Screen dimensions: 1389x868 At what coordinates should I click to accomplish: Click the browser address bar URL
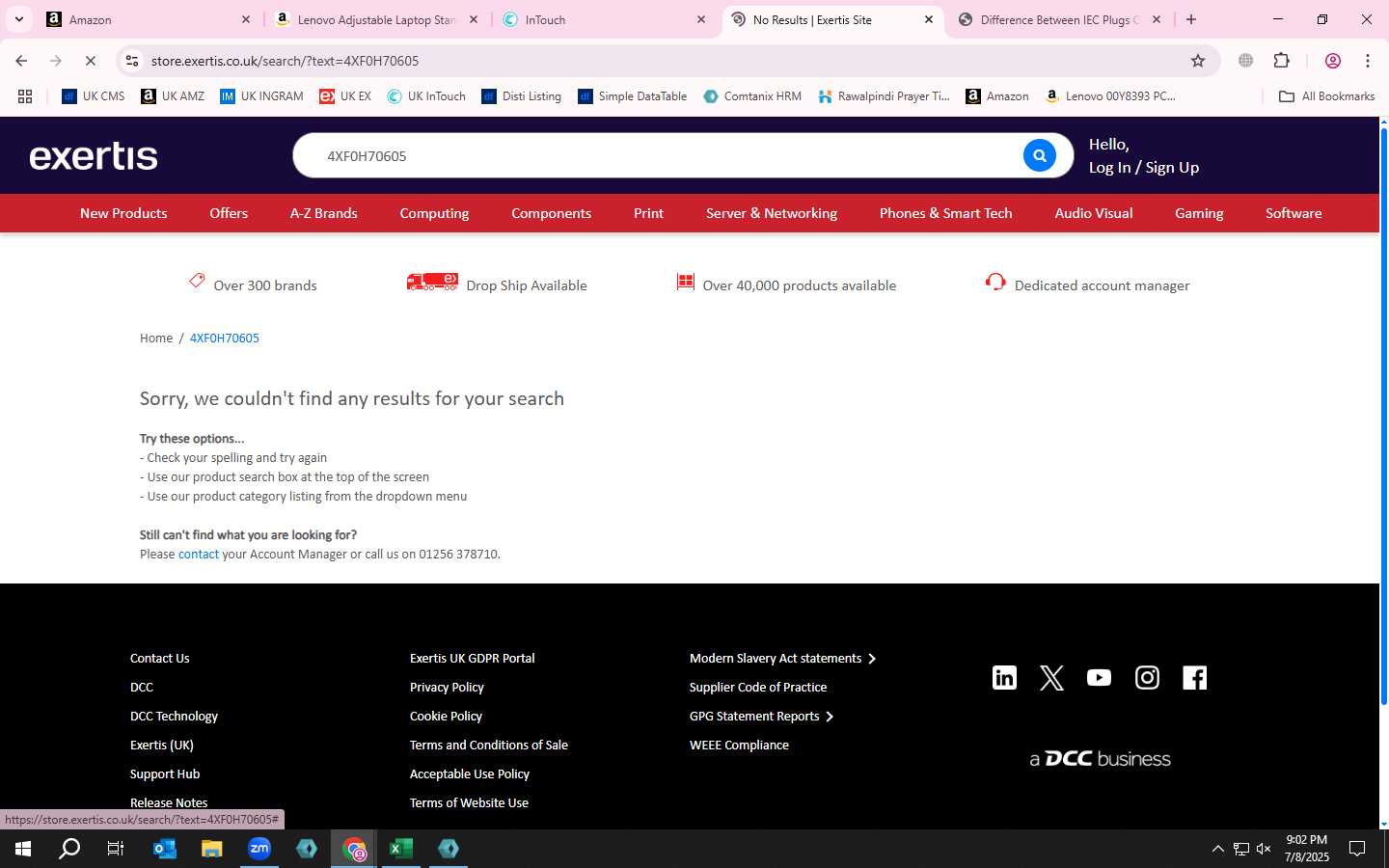tap(285, 61)
